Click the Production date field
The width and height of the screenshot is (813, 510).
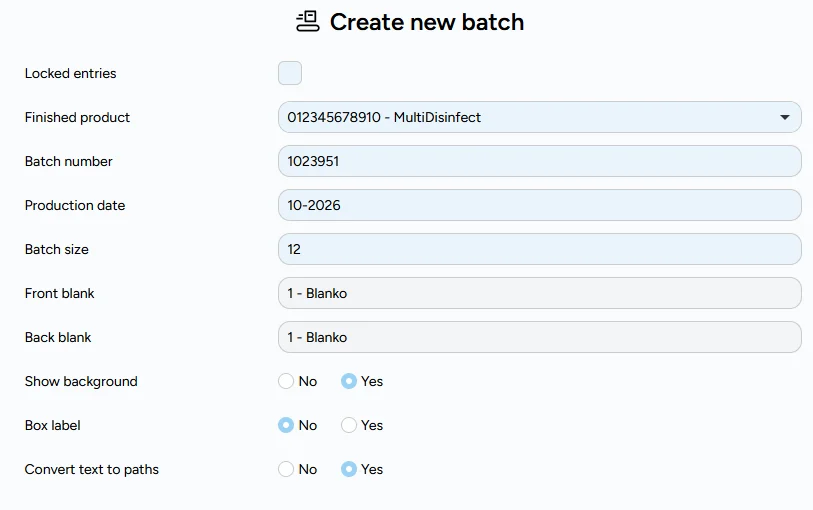point(540,205)
